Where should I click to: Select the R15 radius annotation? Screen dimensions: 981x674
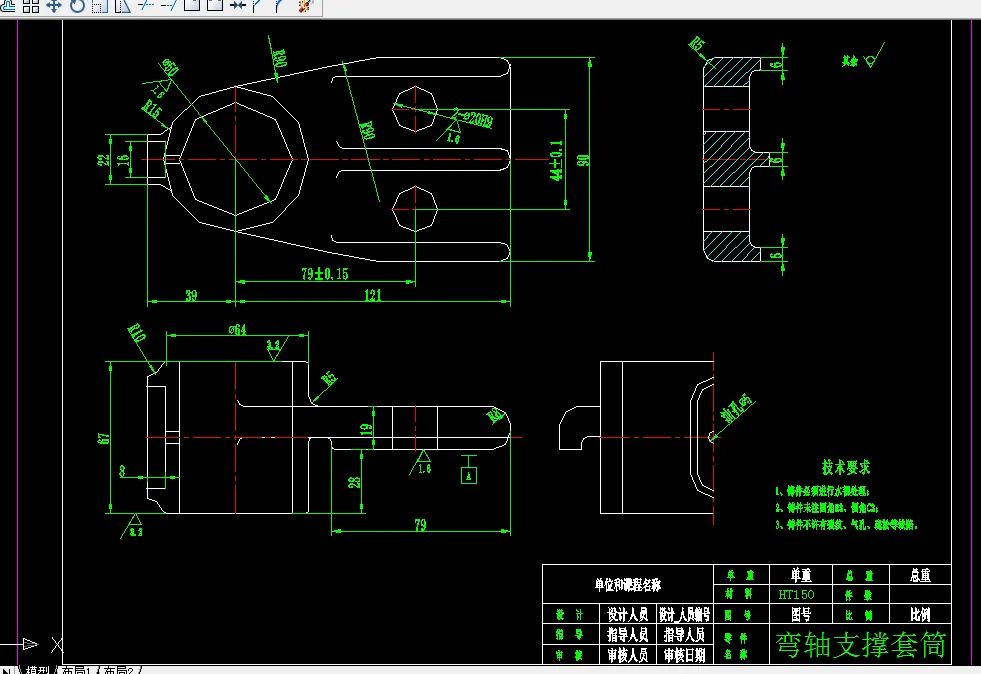click(151, 111)
